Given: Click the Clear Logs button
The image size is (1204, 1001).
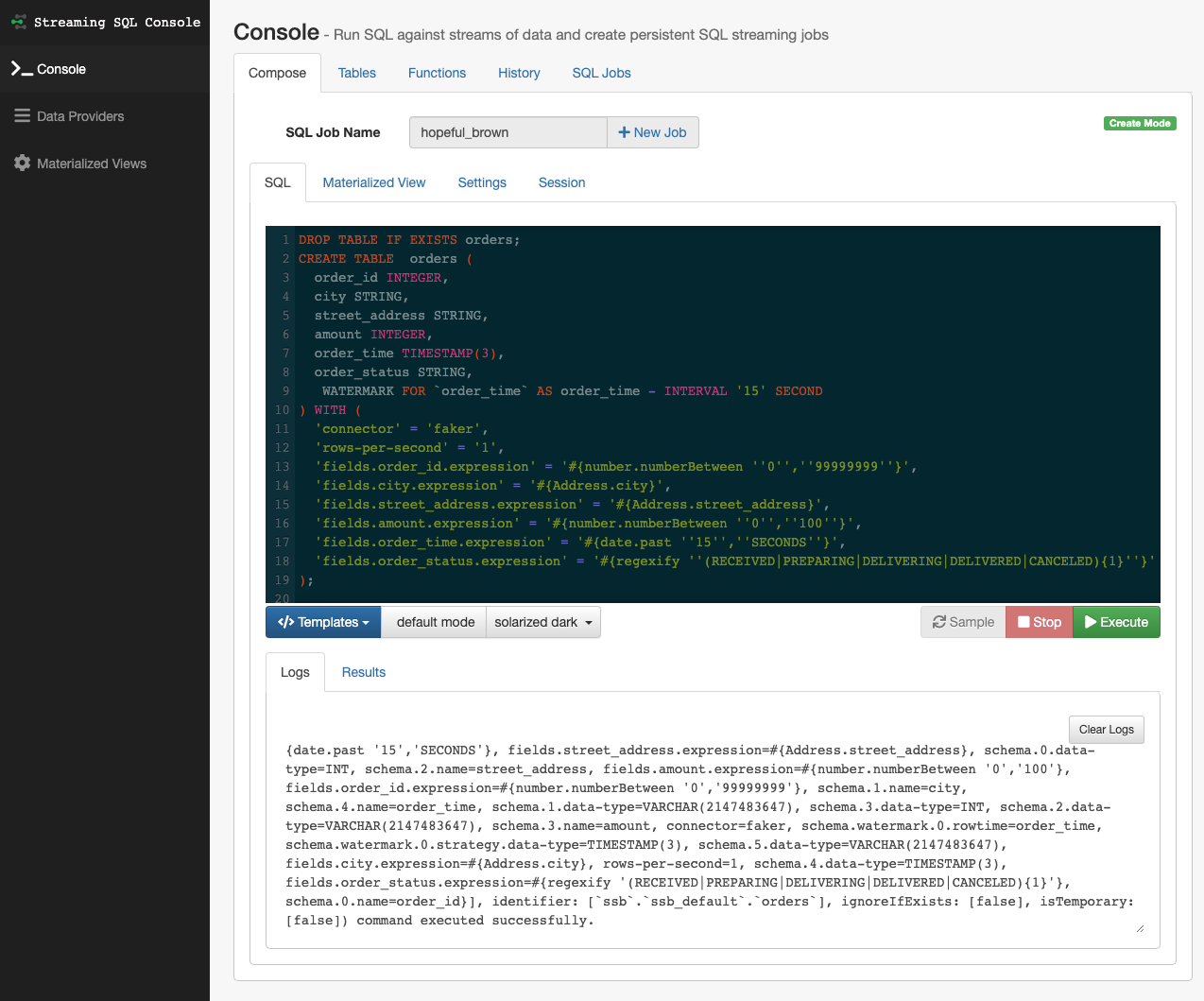Looking at the screenshot, I should [1106, 730].
